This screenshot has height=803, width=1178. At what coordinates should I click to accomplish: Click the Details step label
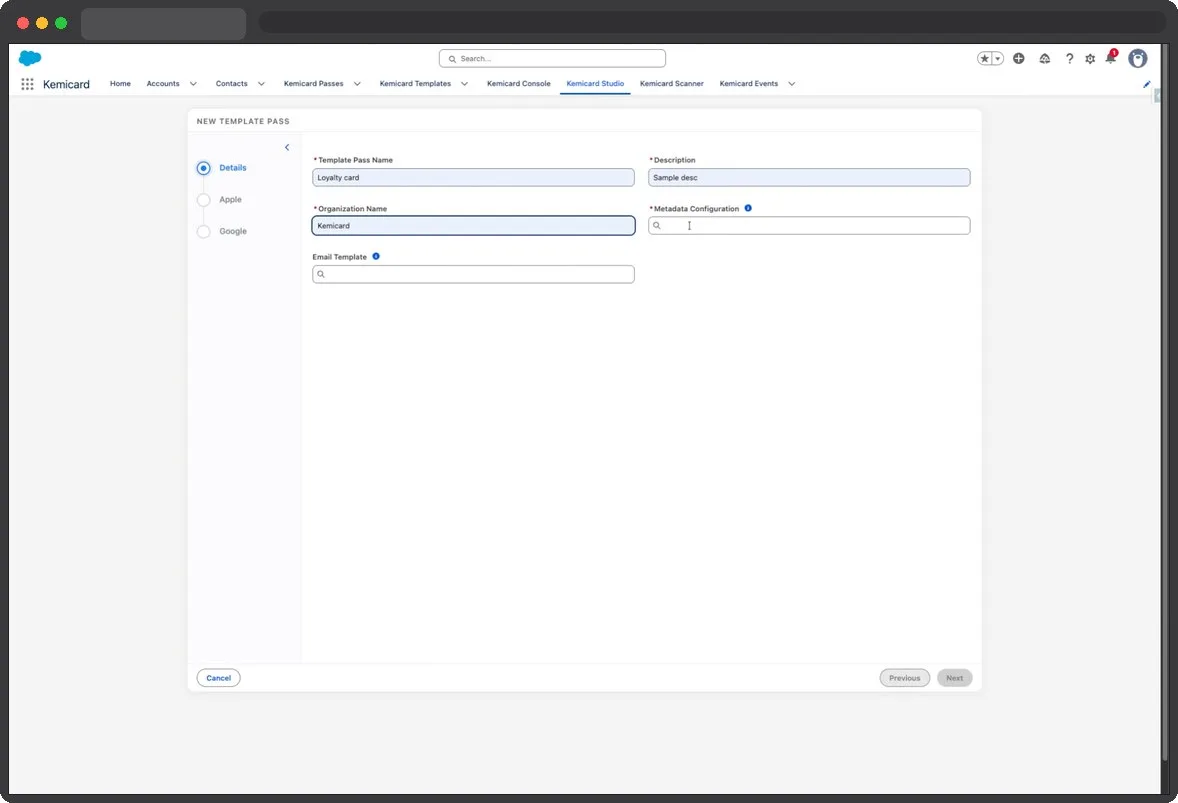point(233,168)
